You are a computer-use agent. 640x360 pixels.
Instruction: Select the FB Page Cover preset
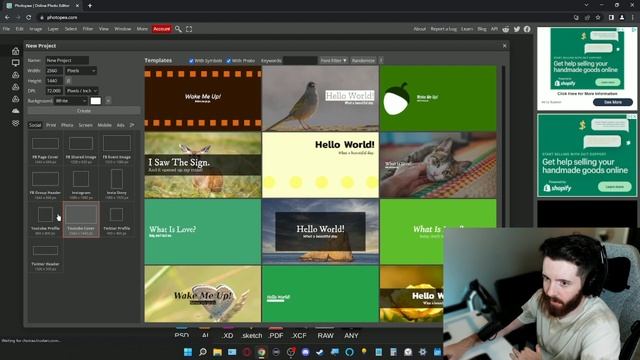[x=45, y=148]
